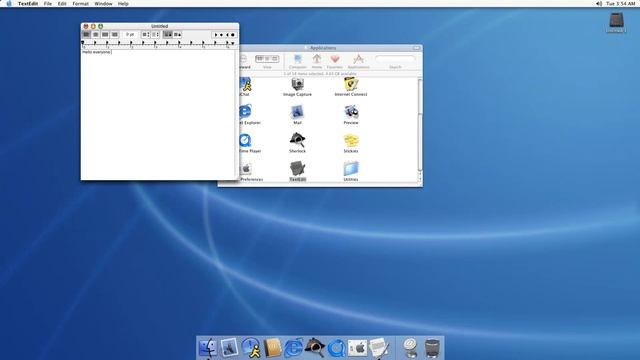Open the TextEdit application menu
The height and width of the screenshot is (360, 640).
click(x=28, y=4)
